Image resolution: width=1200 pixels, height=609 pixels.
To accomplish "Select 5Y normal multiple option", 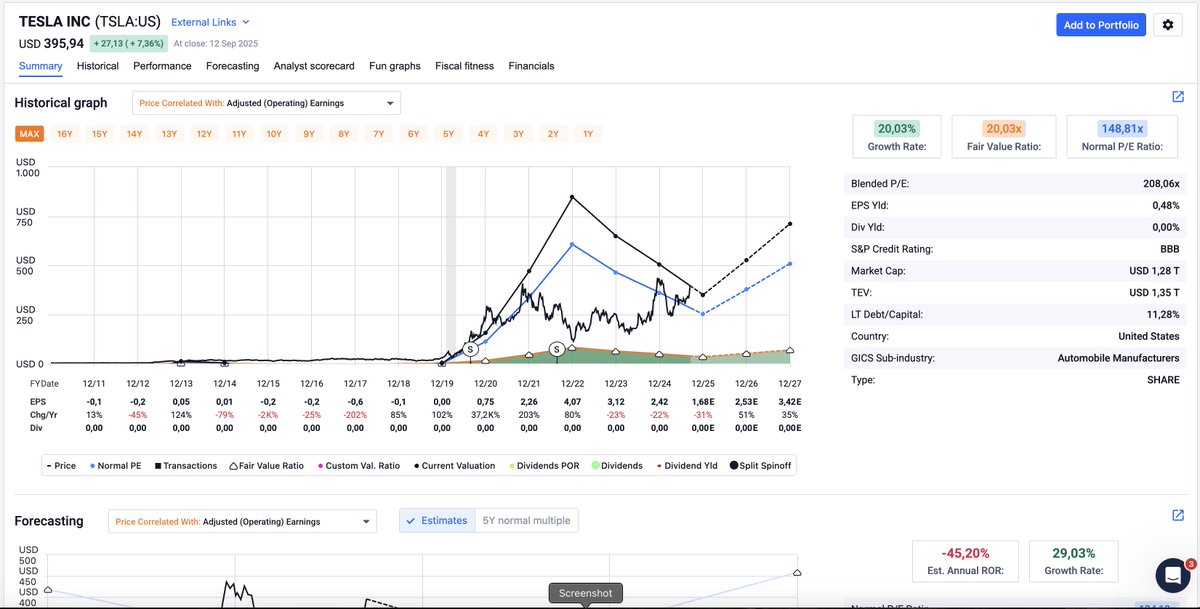I will coord(526,521).
